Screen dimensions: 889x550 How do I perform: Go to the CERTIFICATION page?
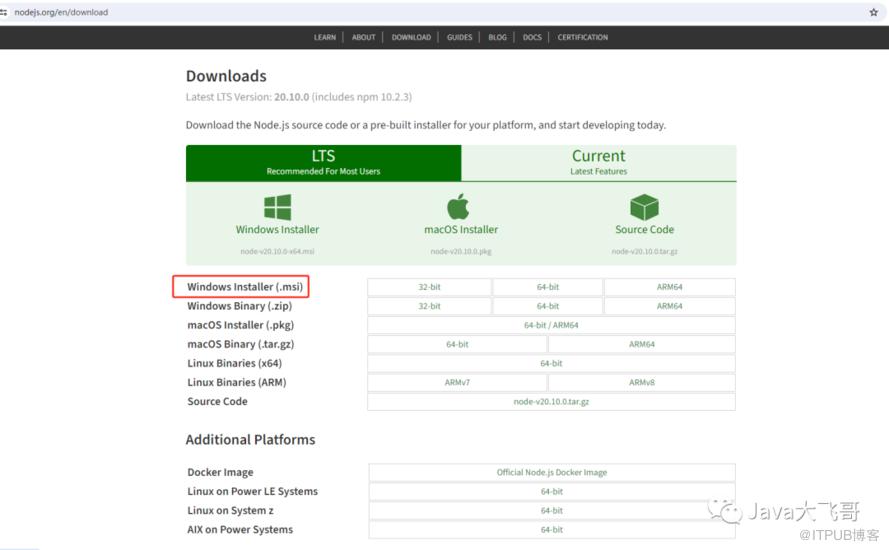click(x=583, y=37)
